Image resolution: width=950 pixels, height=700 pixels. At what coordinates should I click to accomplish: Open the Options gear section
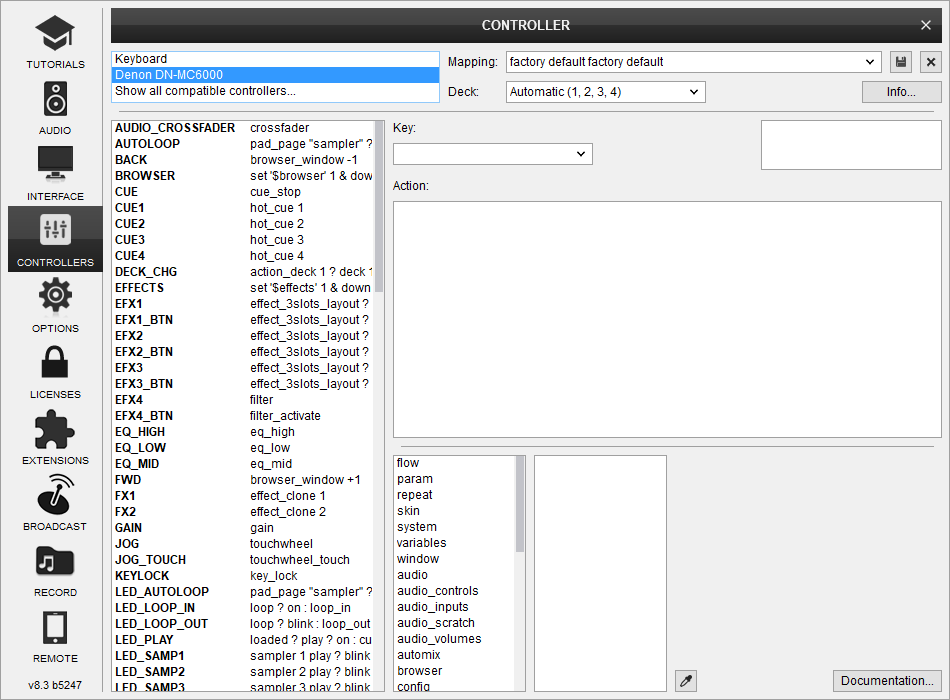(55, 305)
